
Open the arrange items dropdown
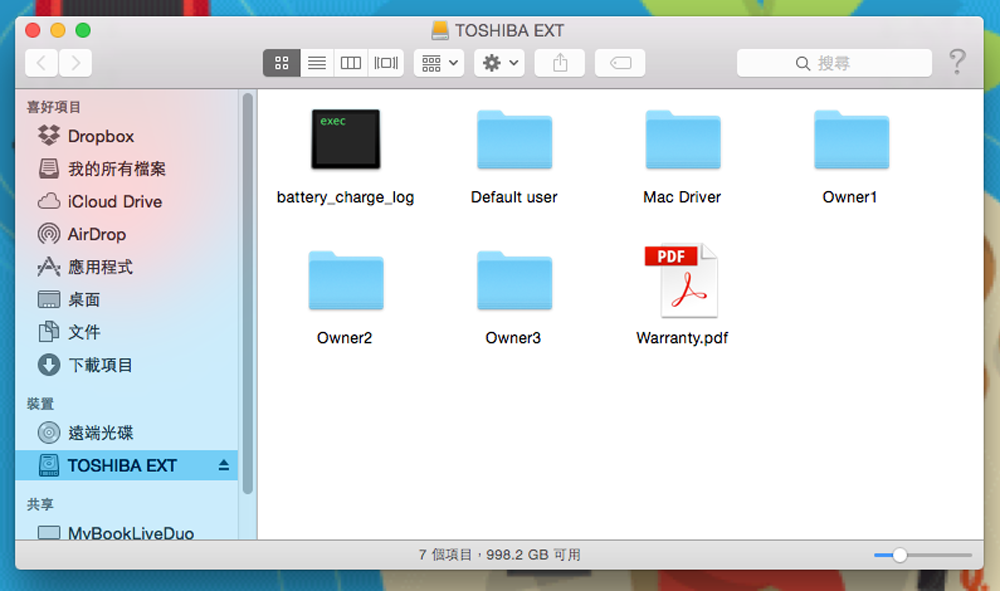pos(438,63)
